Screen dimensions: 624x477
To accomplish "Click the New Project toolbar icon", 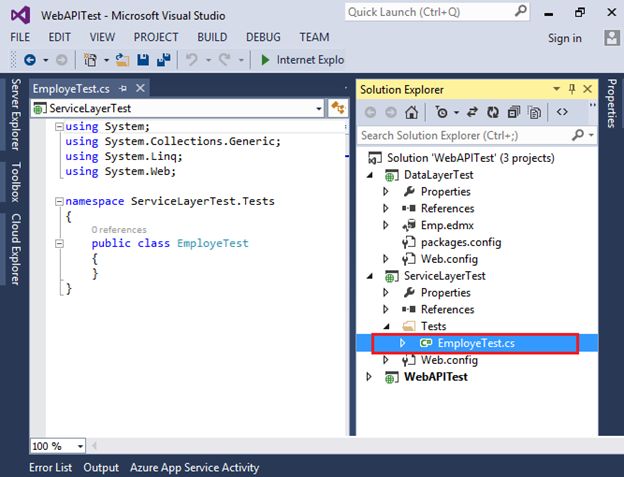I will (90, 60).
